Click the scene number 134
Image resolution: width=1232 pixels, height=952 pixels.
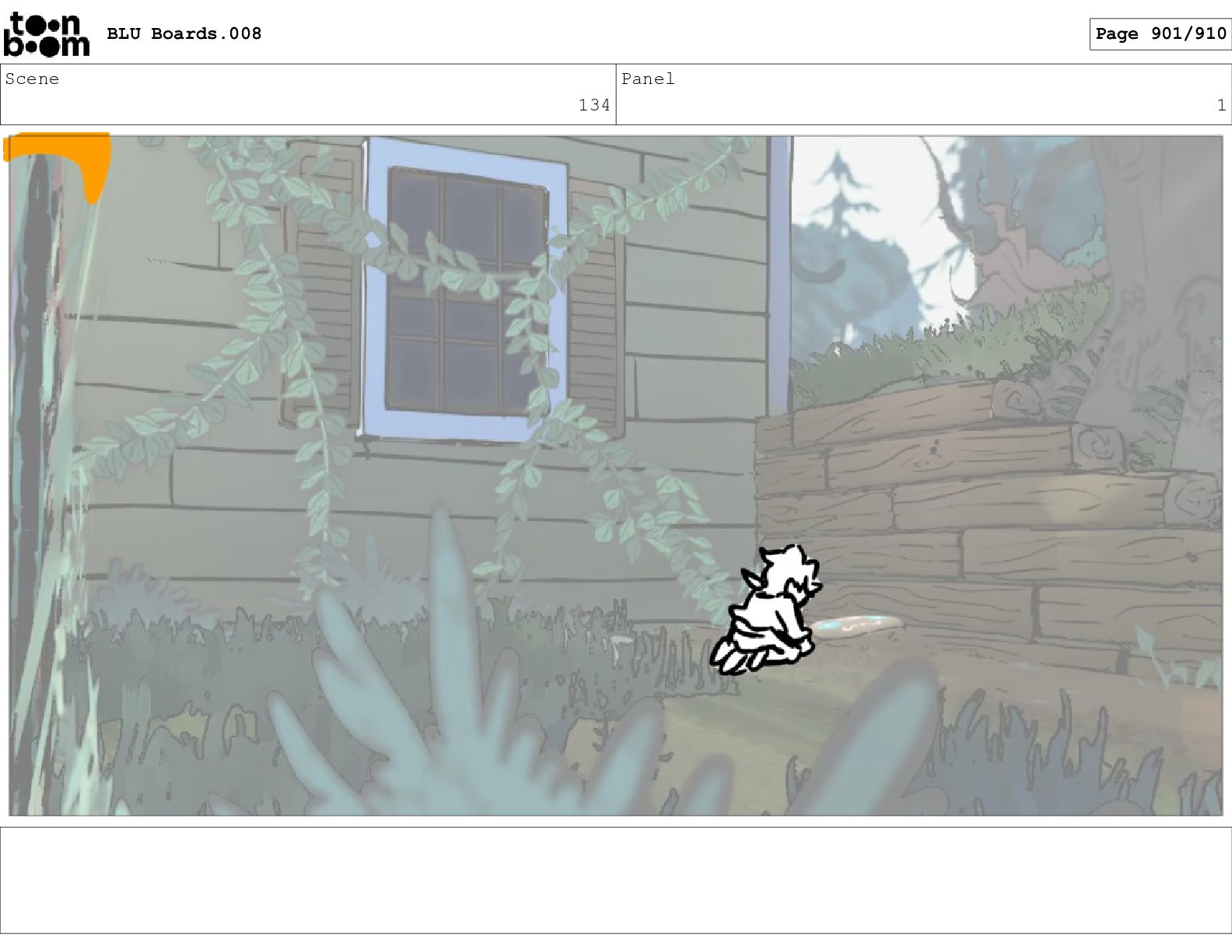[x=594, y=104]
